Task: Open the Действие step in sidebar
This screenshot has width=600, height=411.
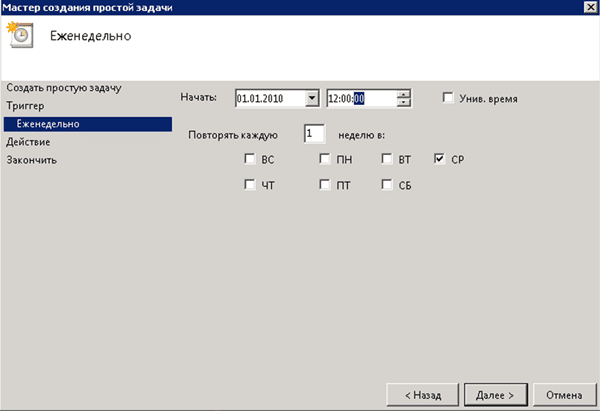Action: pos(28,142)
